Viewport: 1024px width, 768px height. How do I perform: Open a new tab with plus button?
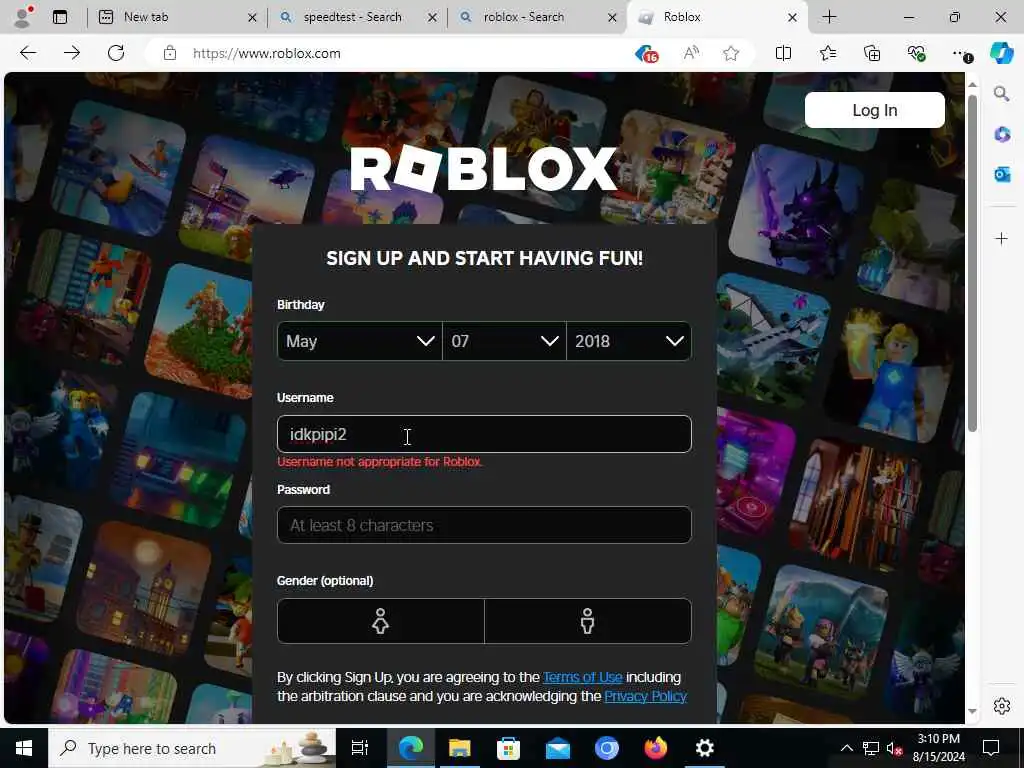tap(829, 17)
